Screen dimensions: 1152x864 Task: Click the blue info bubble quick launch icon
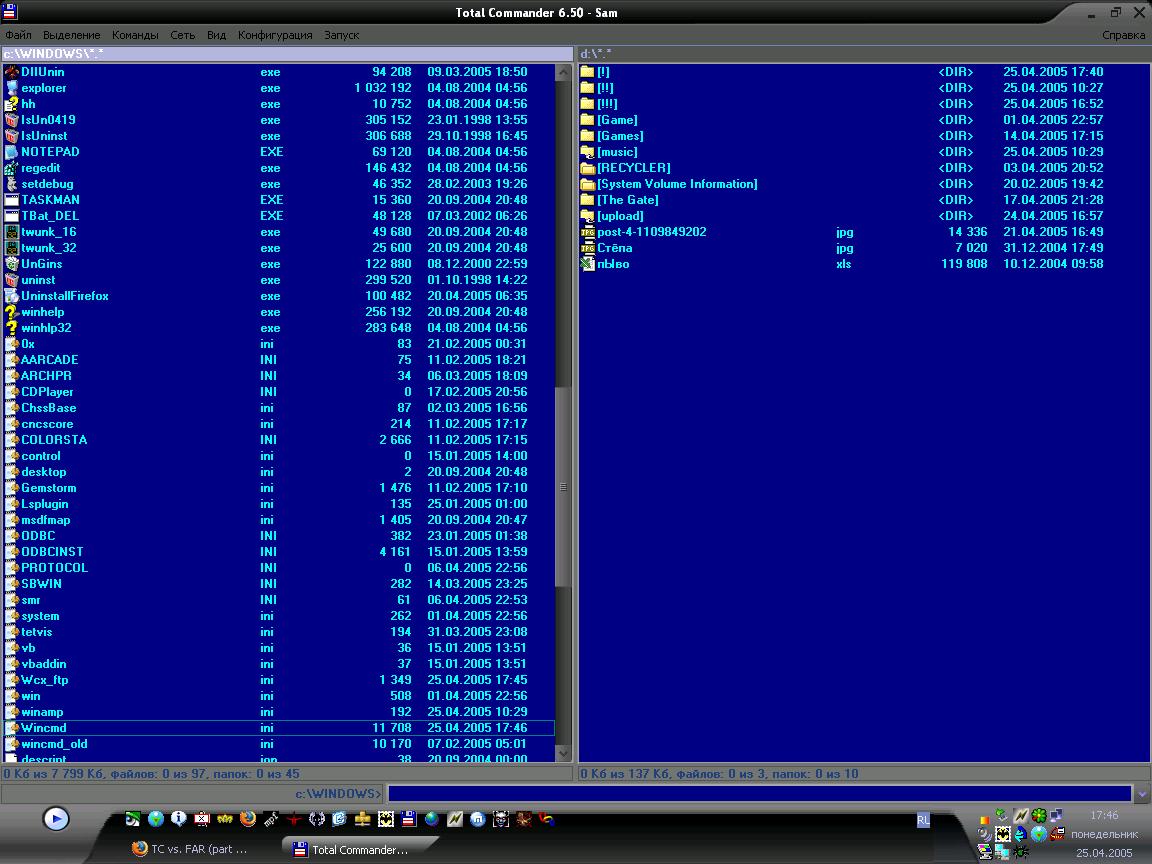[179, 818]
